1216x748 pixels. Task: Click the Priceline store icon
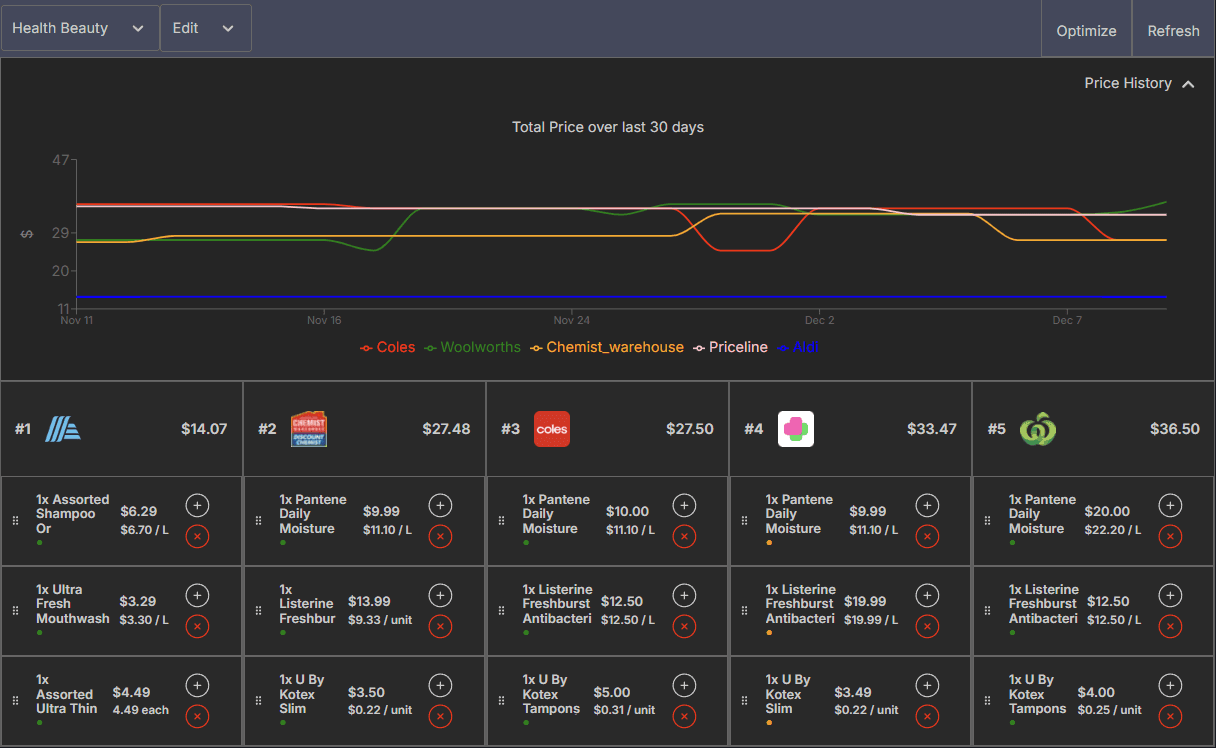click(795, 428)
